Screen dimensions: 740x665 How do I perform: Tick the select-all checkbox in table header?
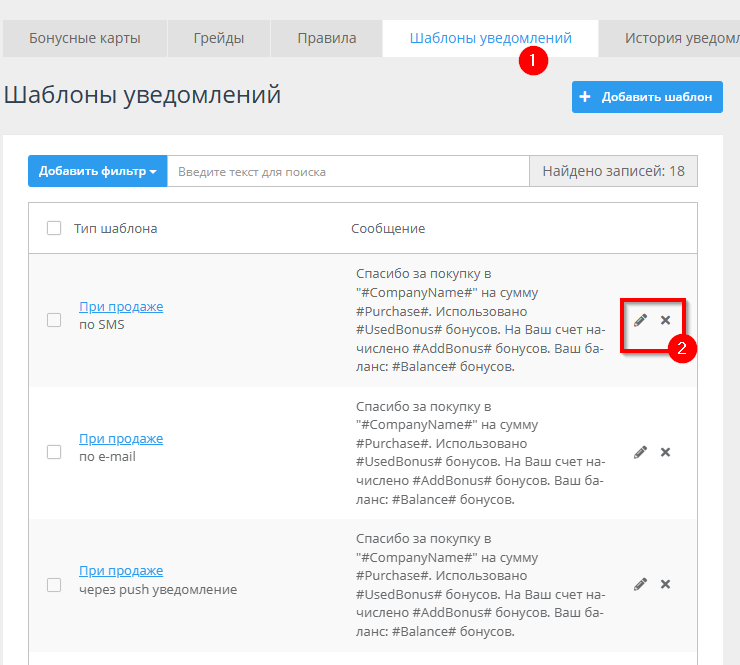pyautogui.click(x=54, y=228)
